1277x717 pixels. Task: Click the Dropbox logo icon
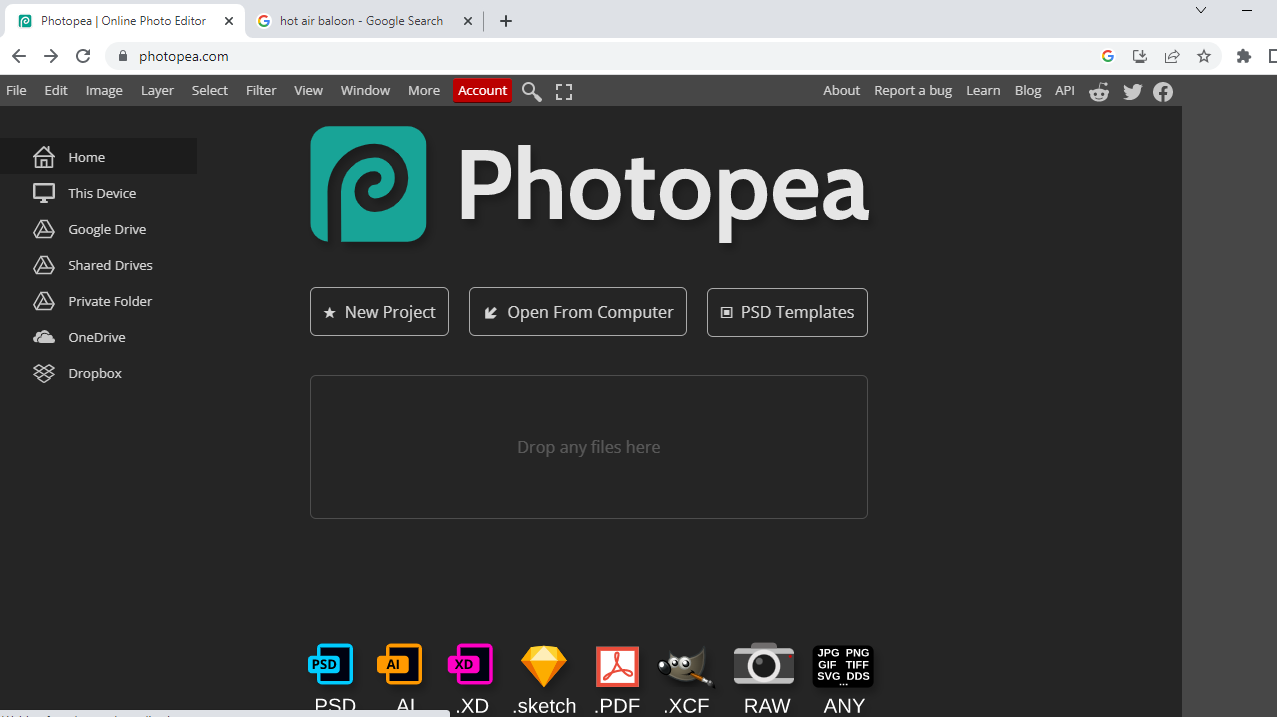click(43, 373)
